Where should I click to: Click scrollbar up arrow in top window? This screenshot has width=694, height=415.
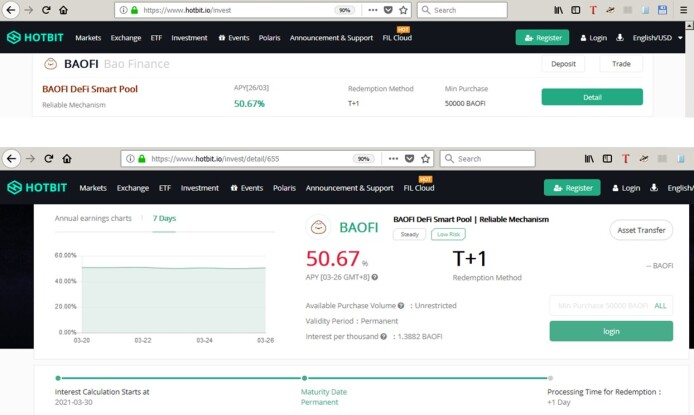click(x=689, y=26)
